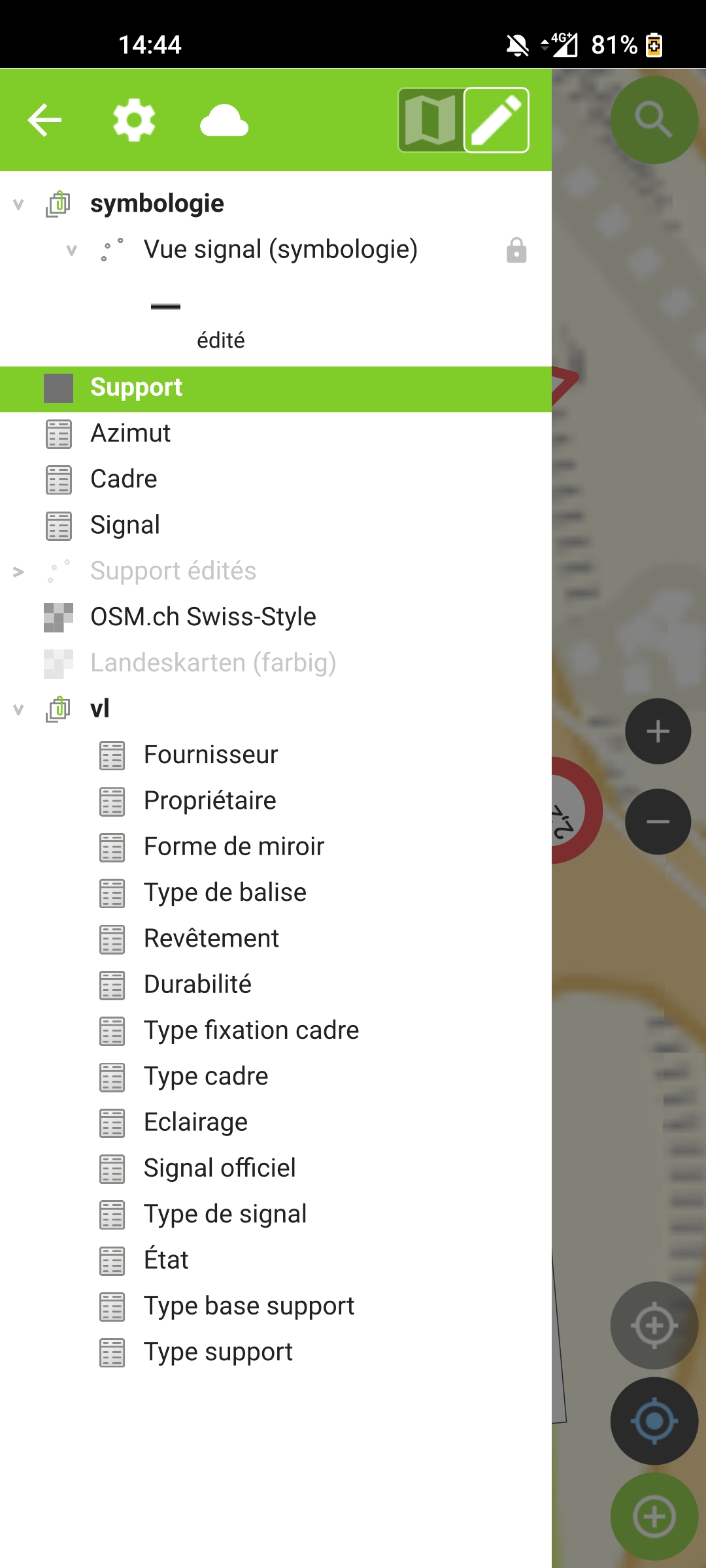
Task: Zoom in with the plus button
Action: (x=658, y=731)
